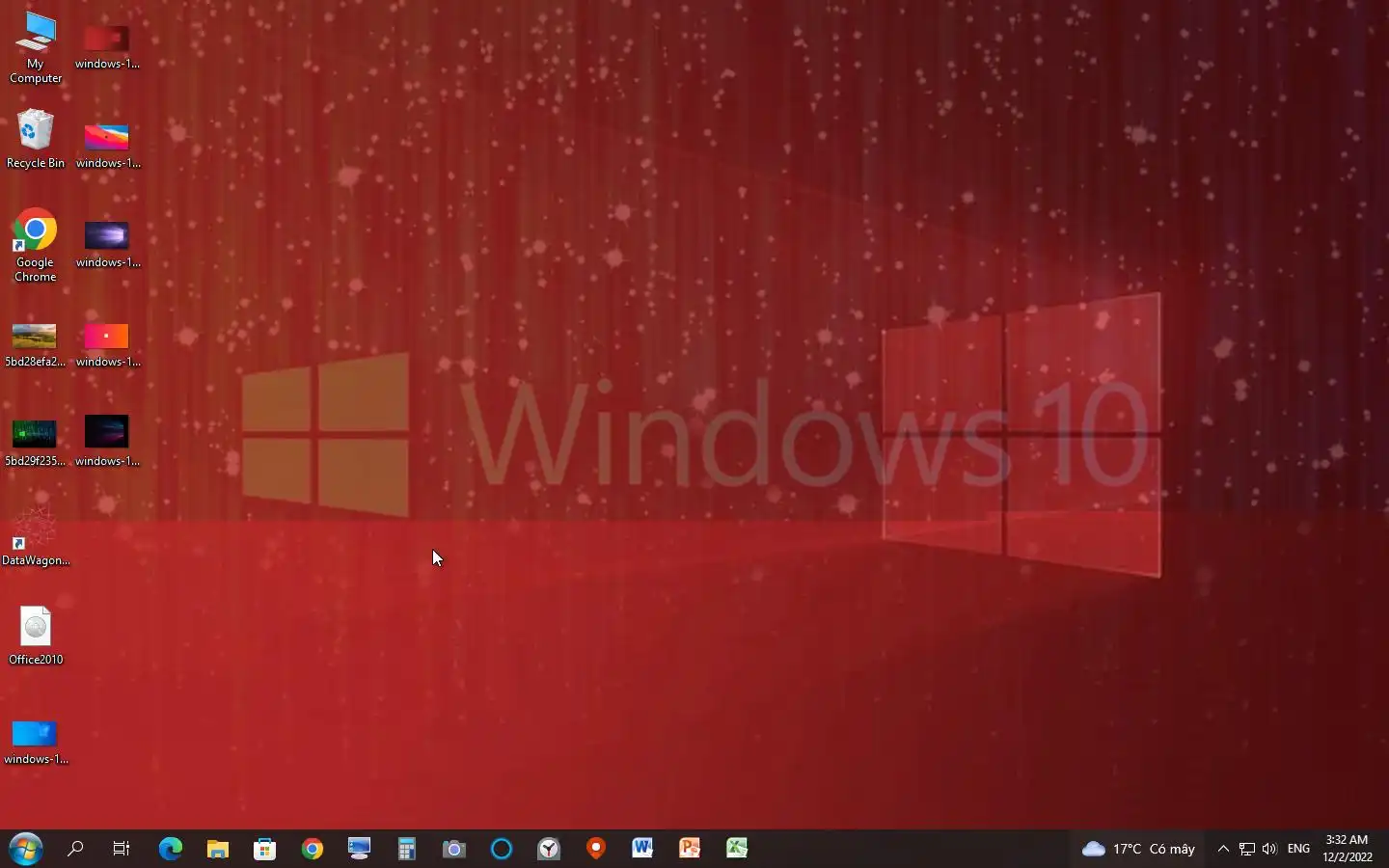Select the purple glow windows-1 image beside Chrome

click(107, 246)
